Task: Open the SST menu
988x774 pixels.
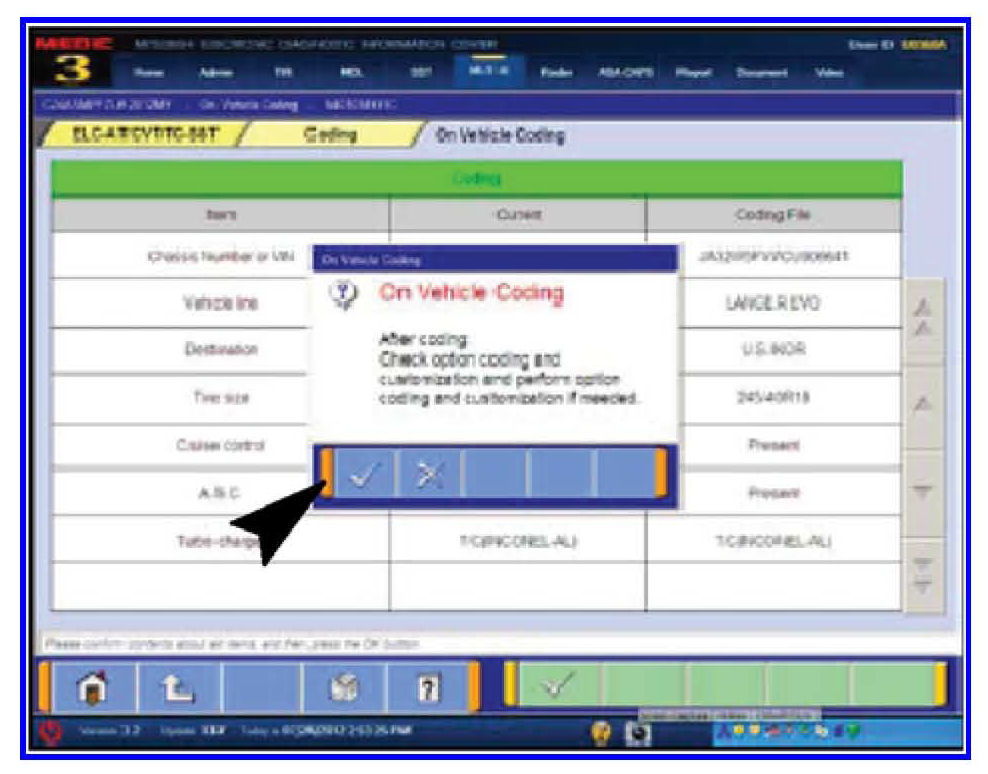Action: (421, 73)
